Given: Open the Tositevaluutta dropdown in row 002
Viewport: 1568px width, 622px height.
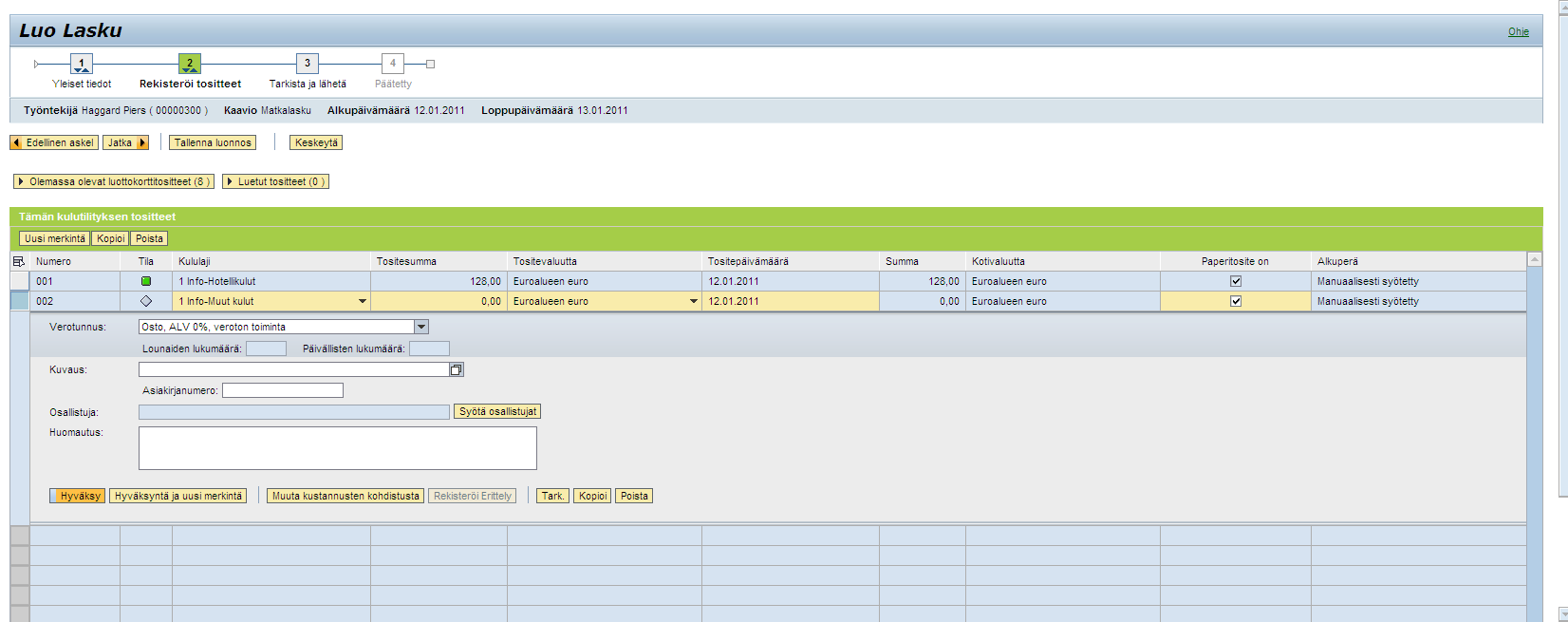Looking at the screenshot, I should 694,301.
